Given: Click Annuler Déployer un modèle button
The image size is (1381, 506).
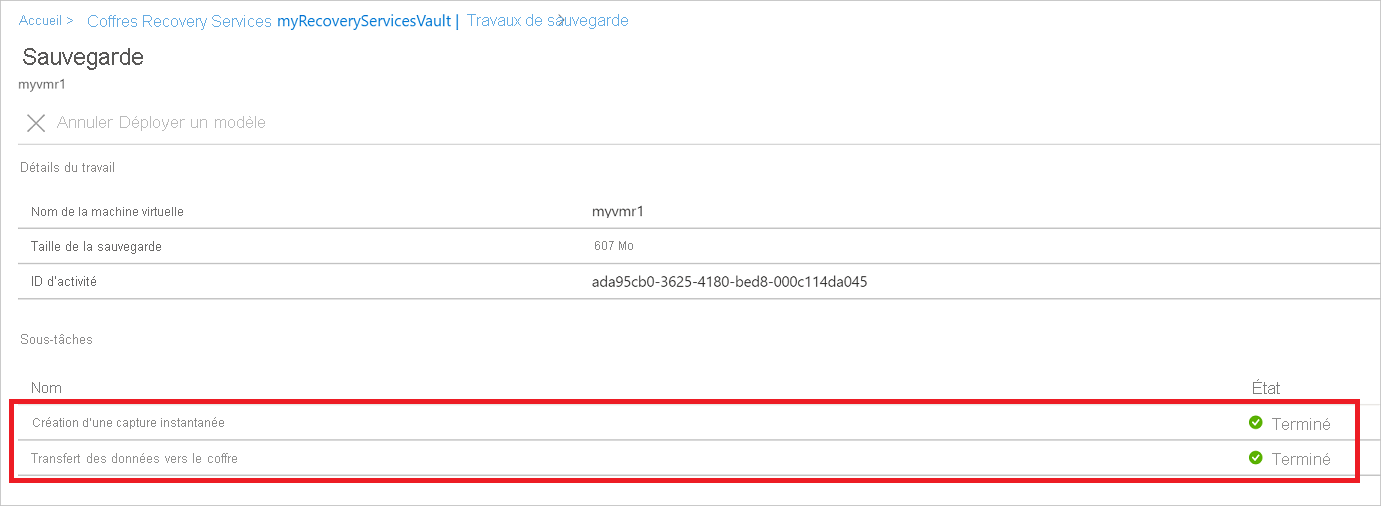Looking at the screenshot, I should point(161,122).
